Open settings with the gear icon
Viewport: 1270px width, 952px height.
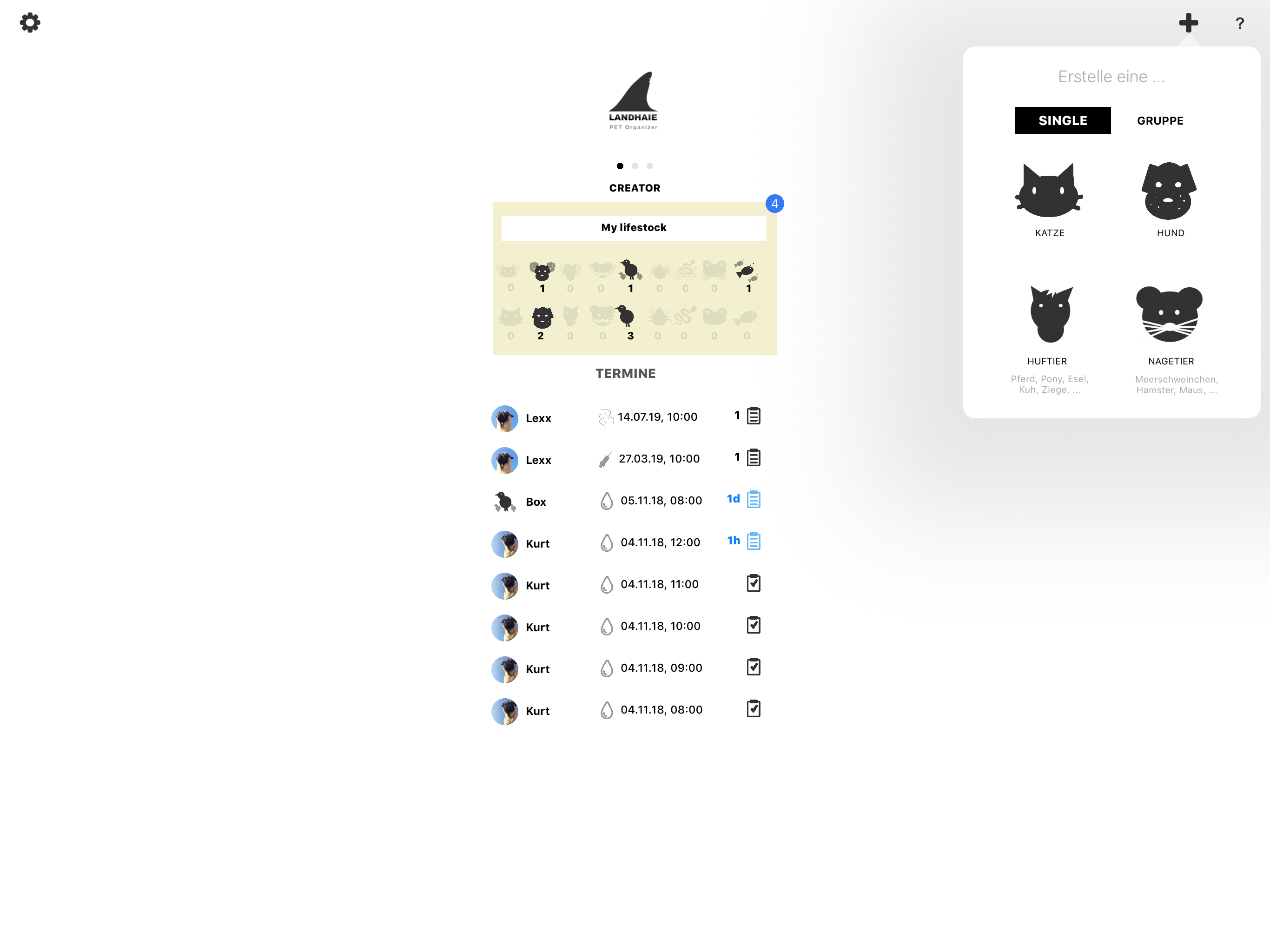tap(30, 23)
